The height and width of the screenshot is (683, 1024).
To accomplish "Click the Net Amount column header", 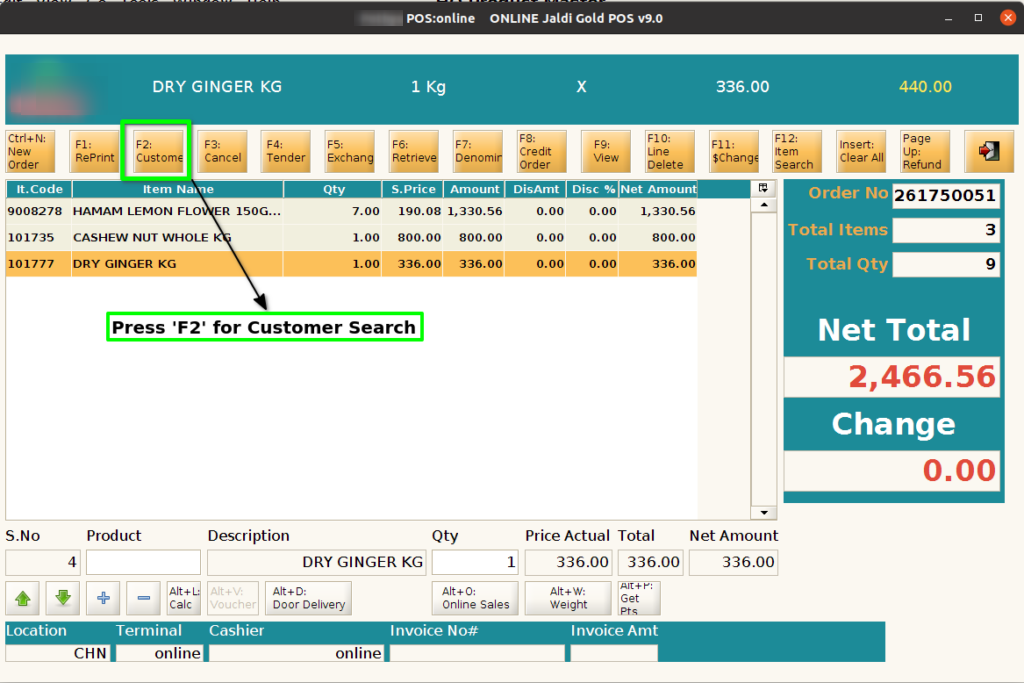I will point(658,189).
